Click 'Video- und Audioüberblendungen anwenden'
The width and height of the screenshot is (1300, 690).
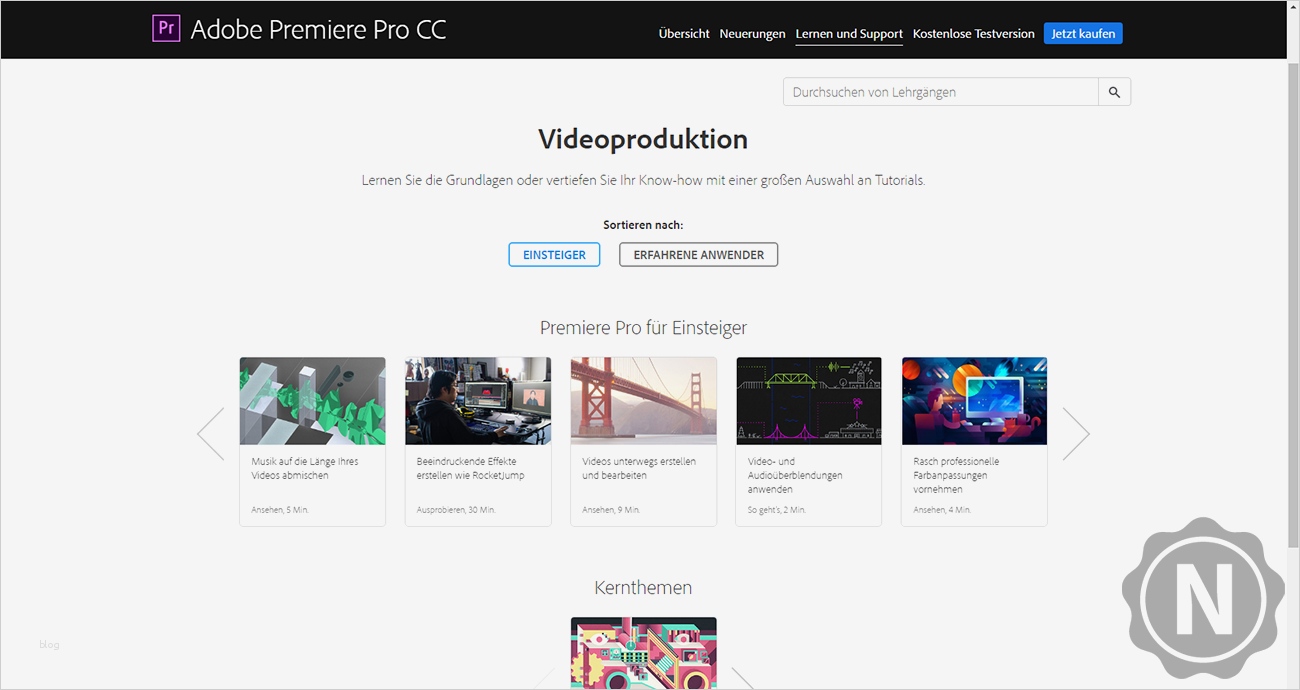pyautogui.click(x=795, y=476)
